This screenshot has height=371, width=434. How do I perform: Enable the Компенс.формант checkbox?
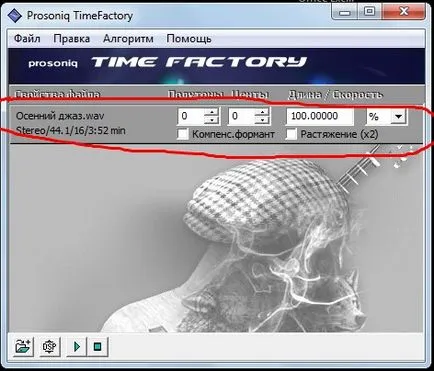(183, 134)
